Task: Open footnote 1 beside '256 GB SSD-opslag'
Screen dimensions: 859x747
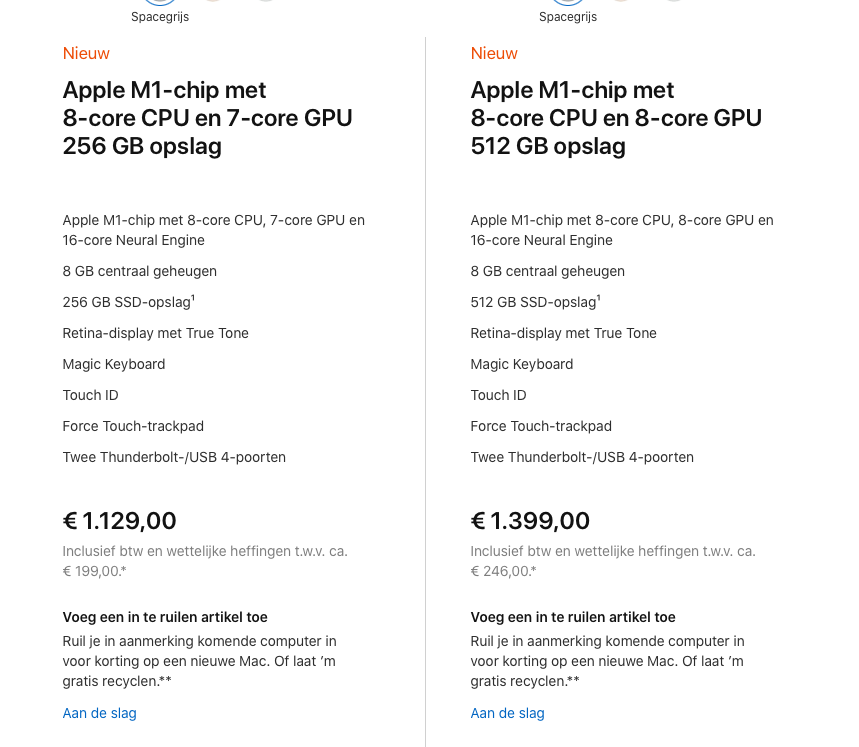Action: point(193,298)
